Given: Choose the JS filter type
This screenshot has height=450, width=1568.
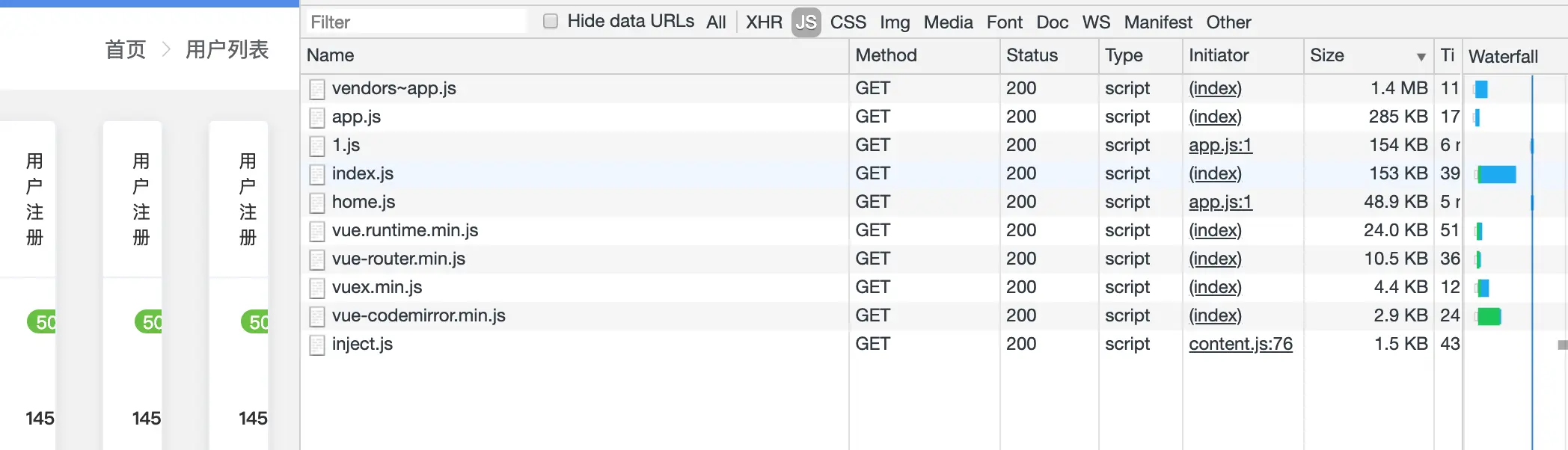Looking at the screenshot, I should 806,22.
